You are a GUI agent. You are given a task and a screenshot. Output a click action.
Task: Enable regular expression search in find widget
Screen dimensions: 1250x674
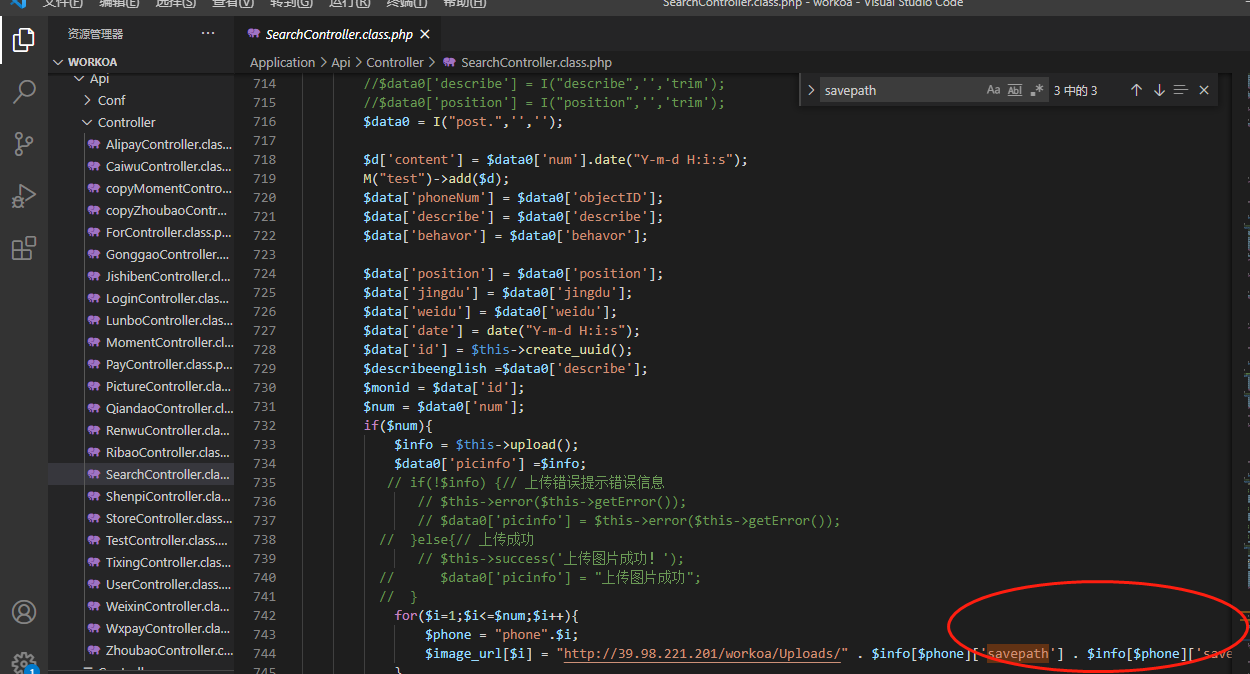pos(1037,90)
